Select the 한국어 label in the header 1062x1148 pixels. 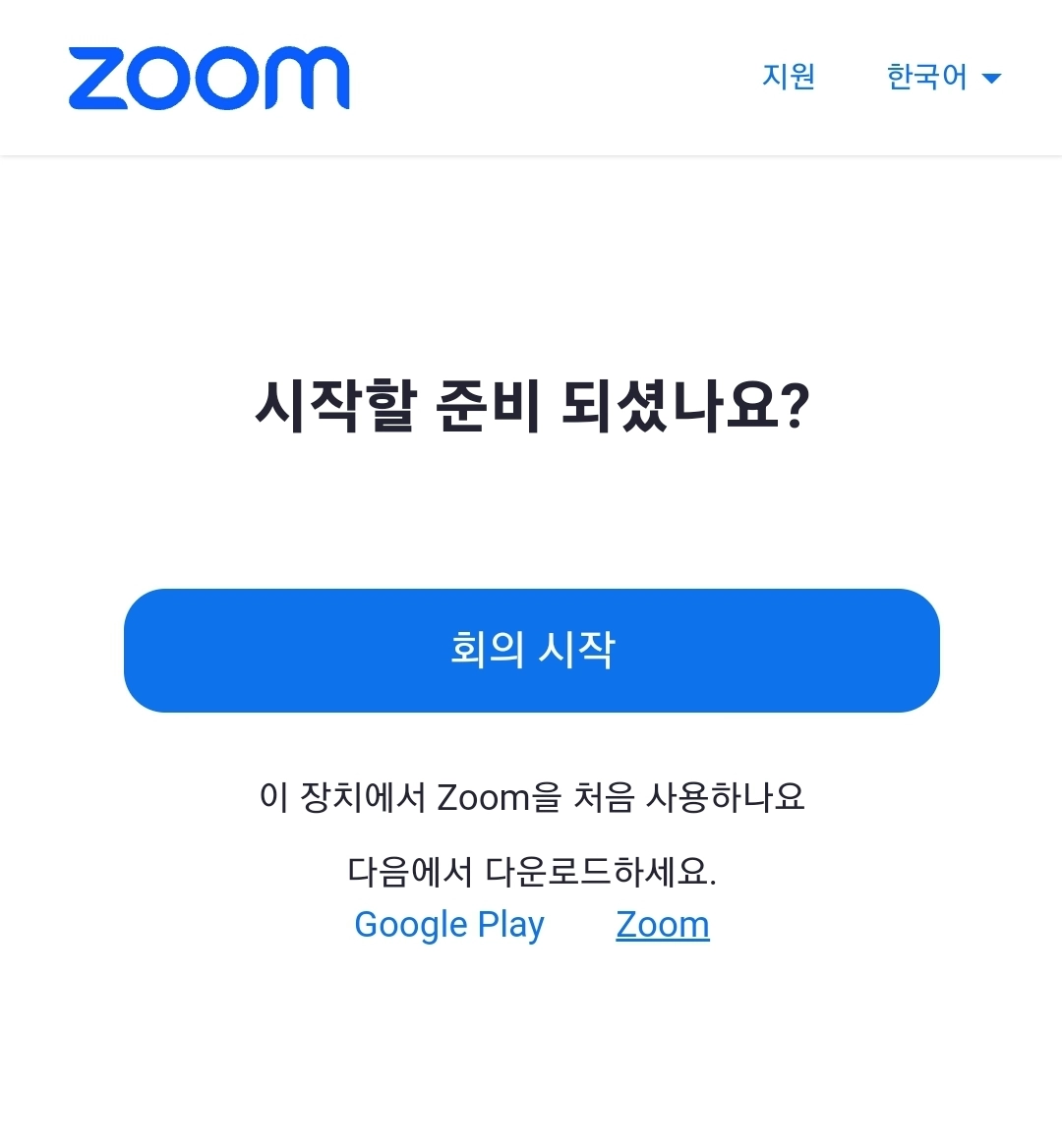tap(926, 77)
